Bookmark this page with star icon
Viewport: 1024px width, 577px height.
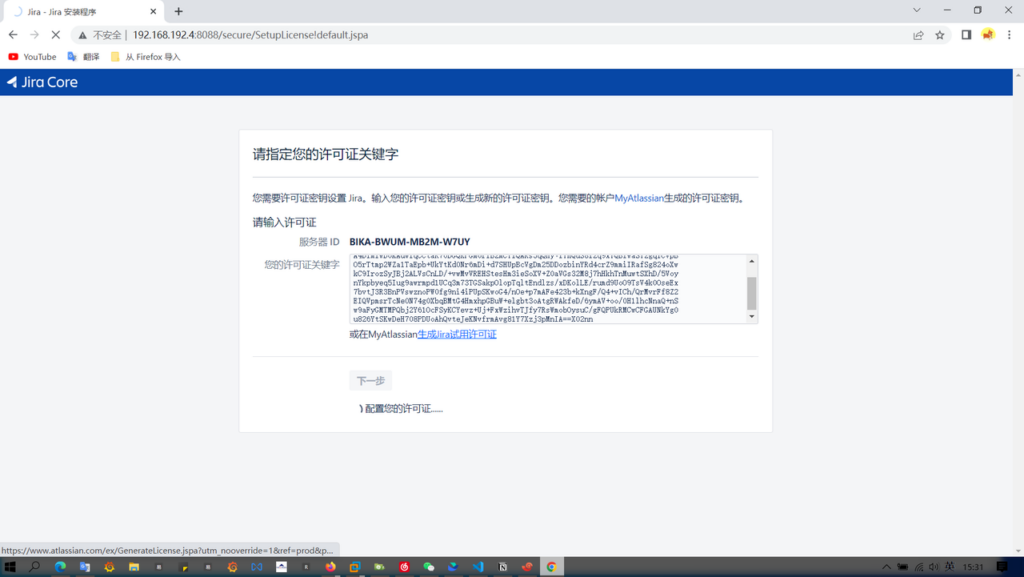coord(940,35)
